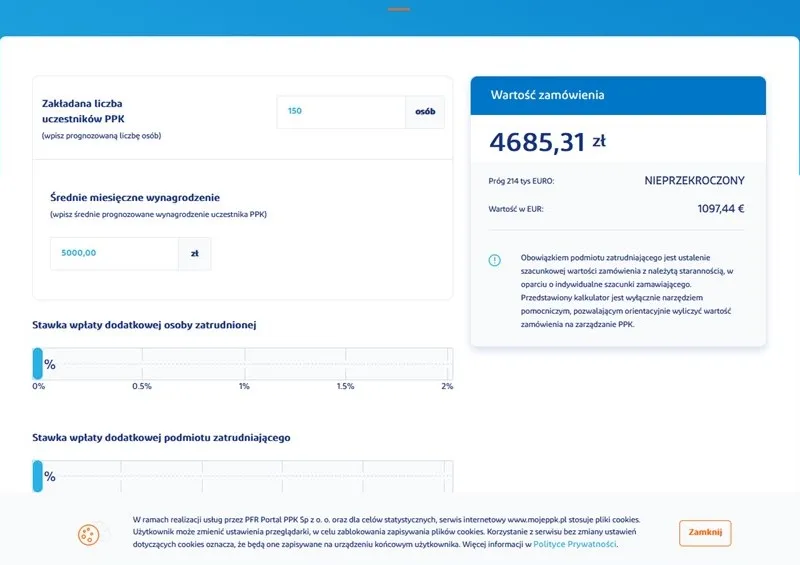Click the cookie icon in the banner

tap(88, 535)
